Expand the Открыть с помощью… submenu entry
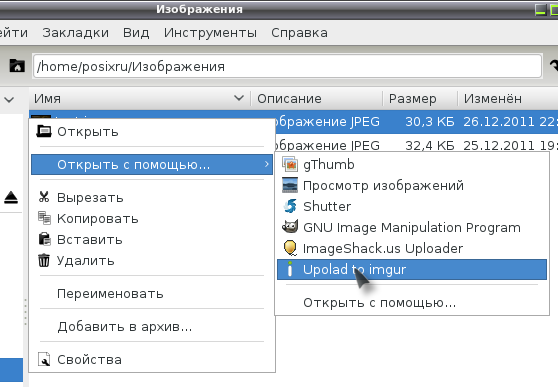The height and width of the screenshot is (387, 558). pyautogui.click(x=152, y=164)
